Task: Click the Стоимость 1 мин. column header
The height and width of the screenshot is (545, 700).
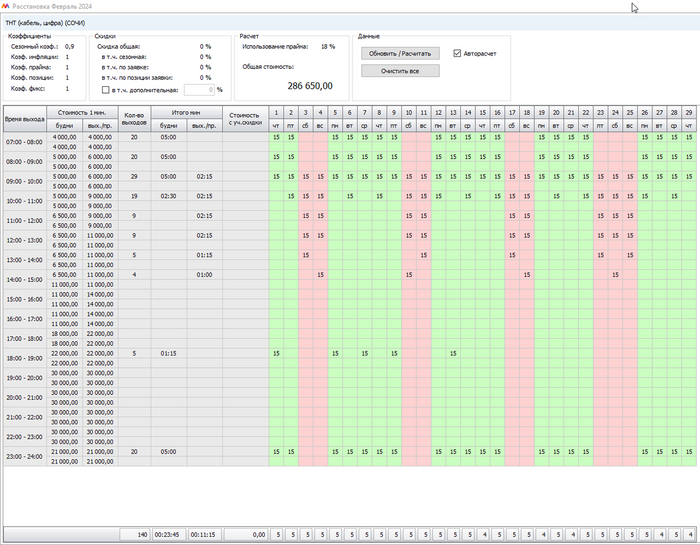Action: pos(82,113)
